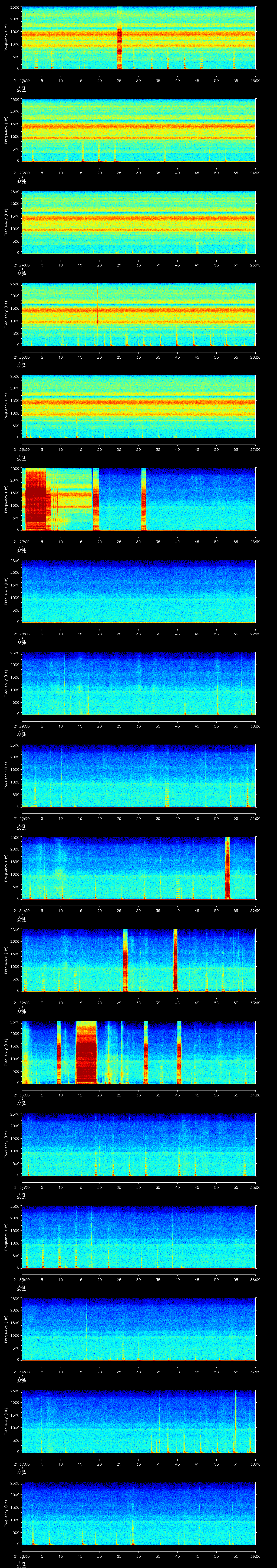This screenshot has width=277, height=1568.
Task: Click the '21:31:00' time label
Action: pyautogui.click(x=21, y=910)
